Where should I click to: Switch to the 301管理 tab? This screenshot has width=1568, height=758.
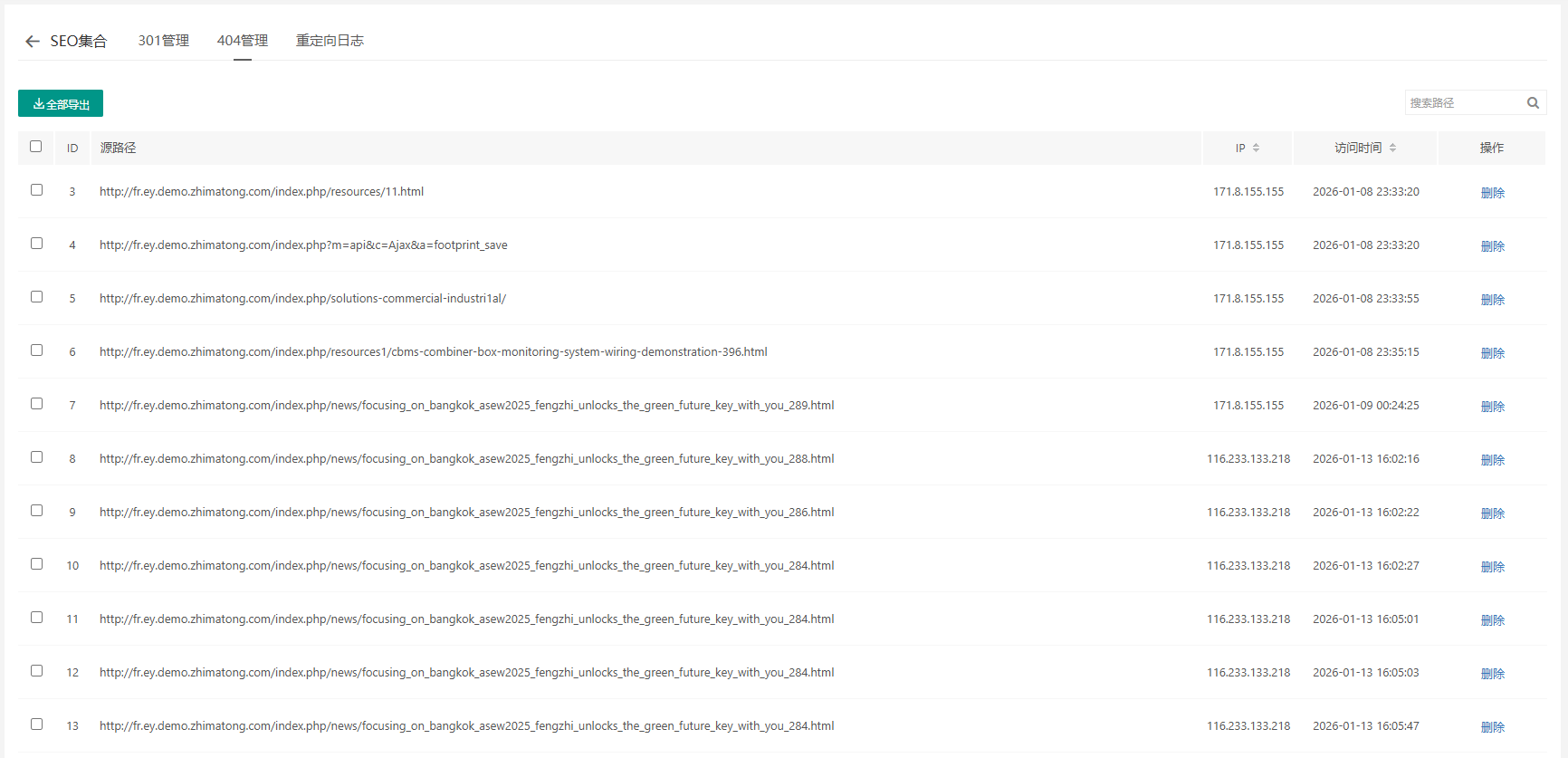[x=163, y=41]
